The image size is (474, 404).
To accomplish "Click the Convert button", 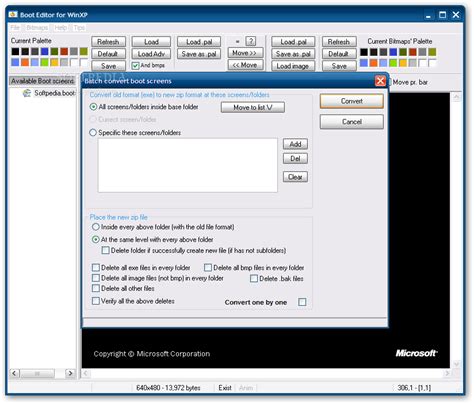I will tap(352, 101).
